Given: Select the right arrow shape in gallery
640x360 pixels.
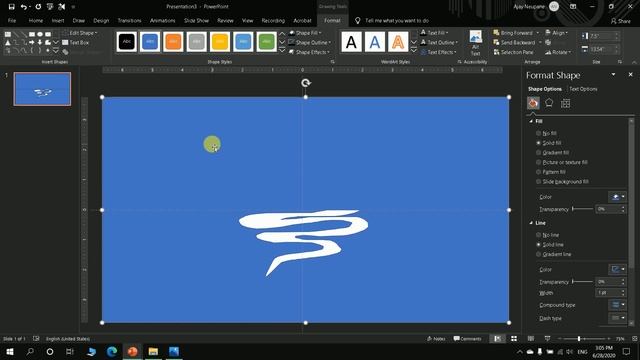Looking at the screenshot, I should [32, 42].
